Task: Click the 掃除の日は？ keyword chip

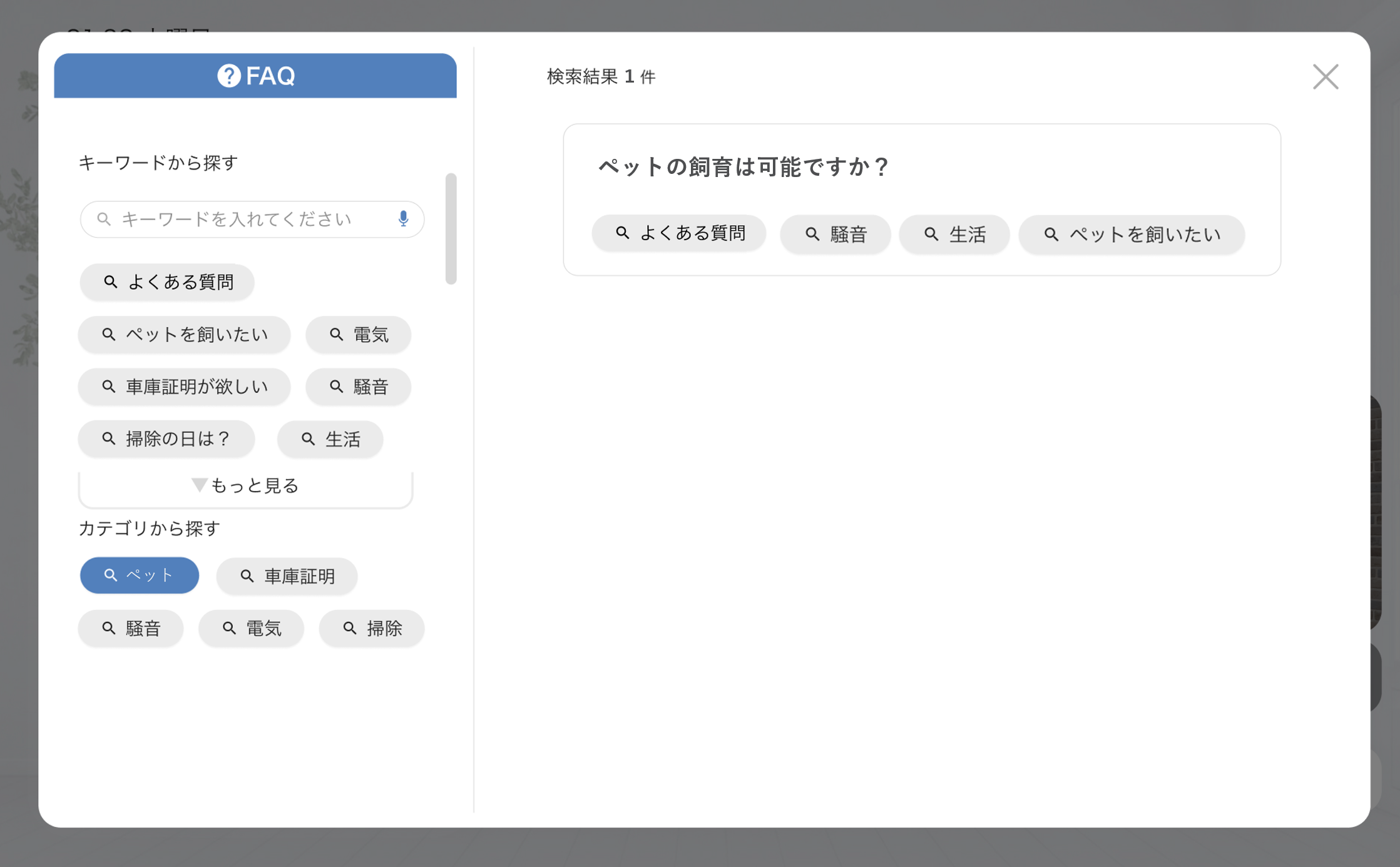Action: click(166, 439)
